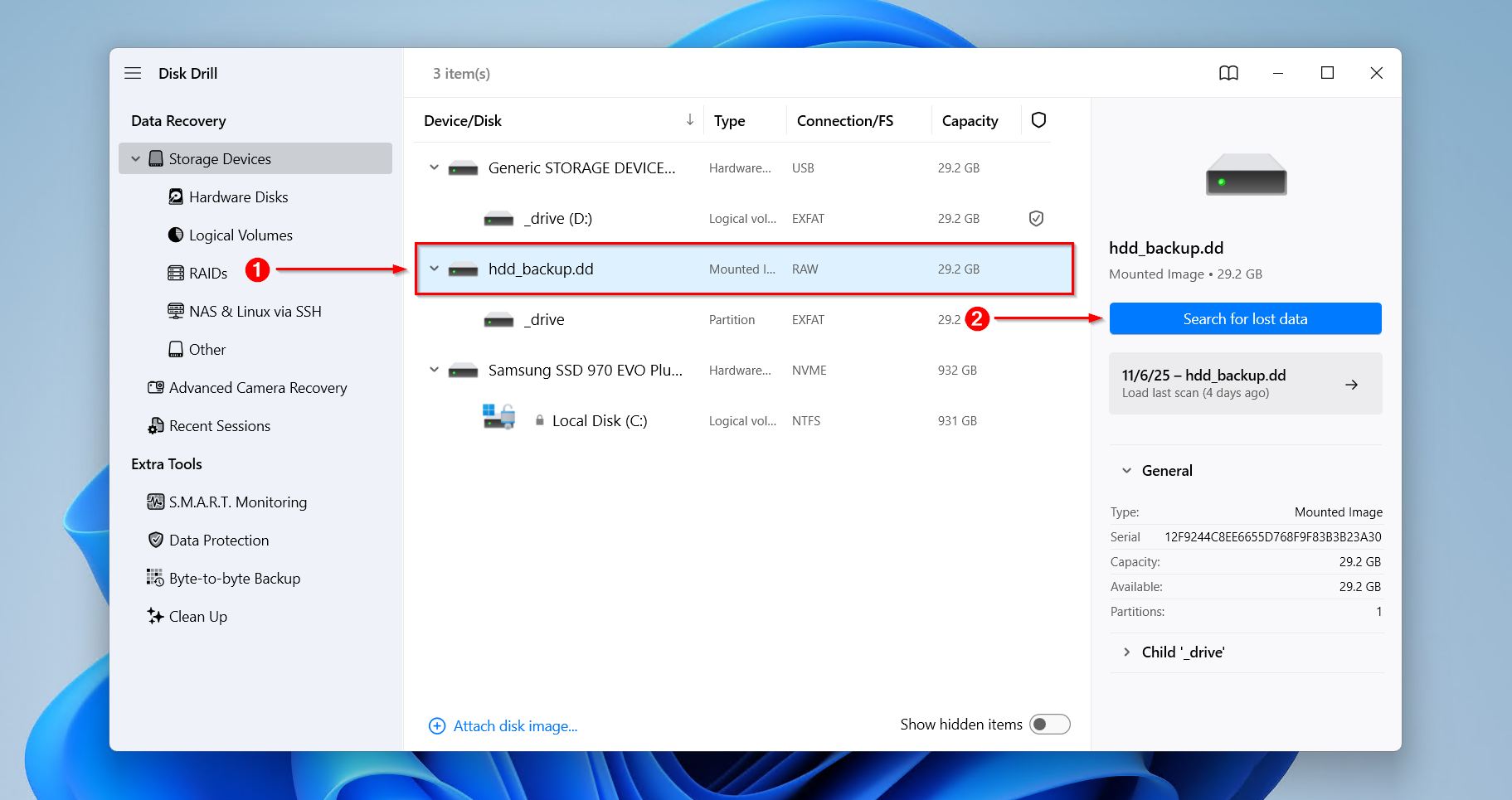
Task: Collapse the Samsung SSD 970 EVO tree row
Action: (x=434, y=370)
